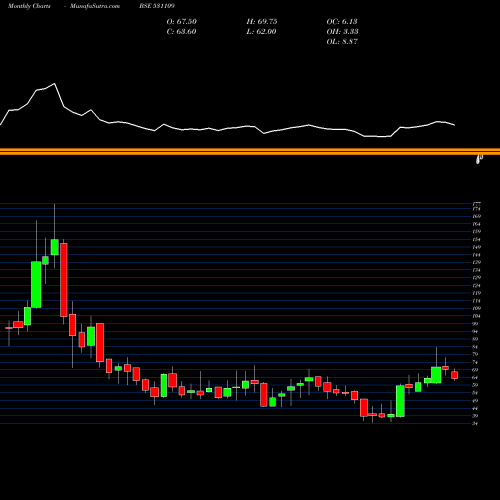Click the 154 price axis label

(x=476, y=239)
